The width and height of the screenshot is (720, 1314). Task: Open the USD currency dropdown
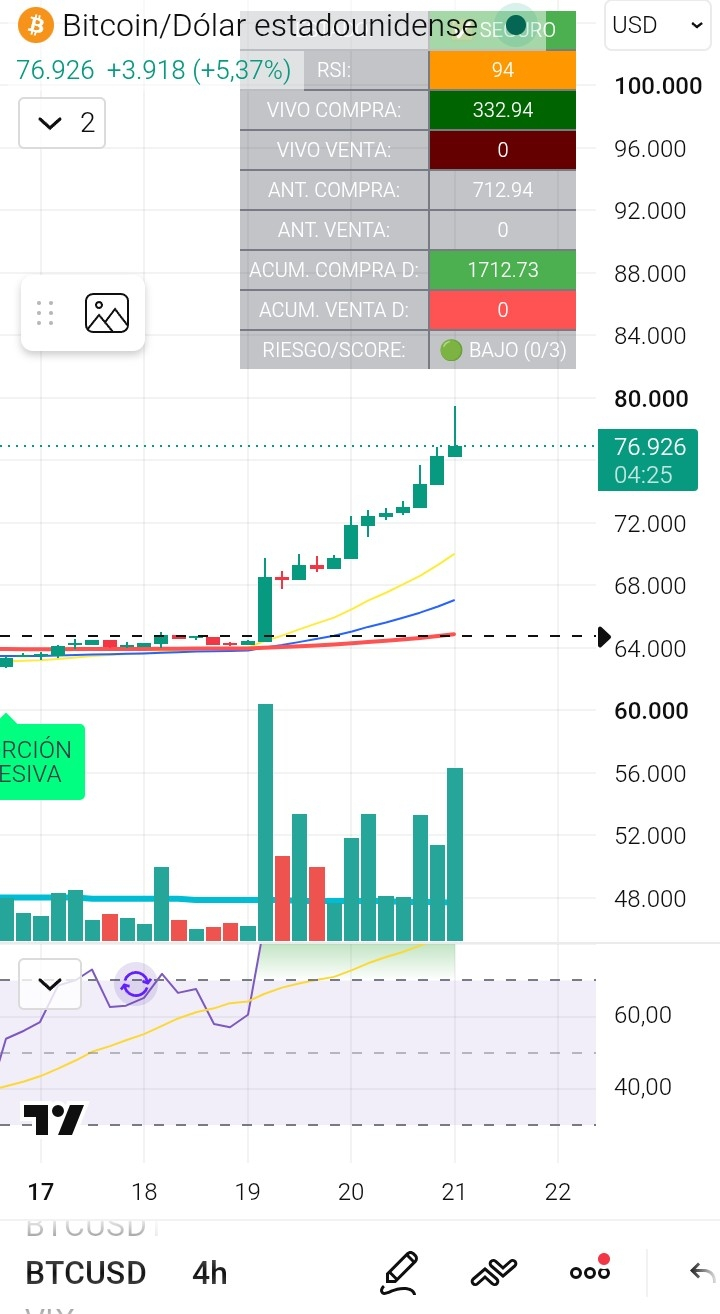tap(658, 25)
